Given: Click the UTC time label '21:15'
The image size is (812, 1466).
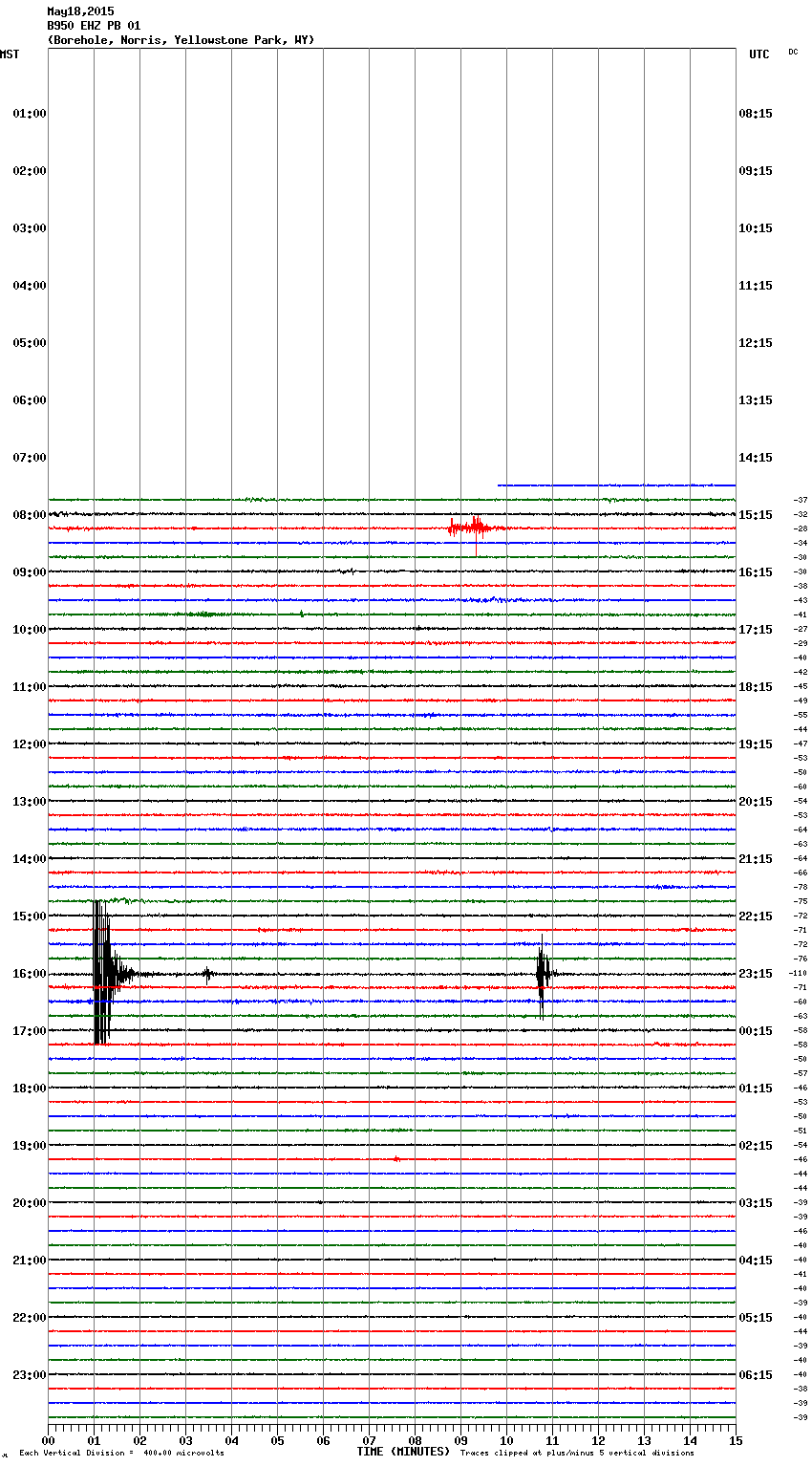Looking at the screenshot, I should click(x=756, y=859).
